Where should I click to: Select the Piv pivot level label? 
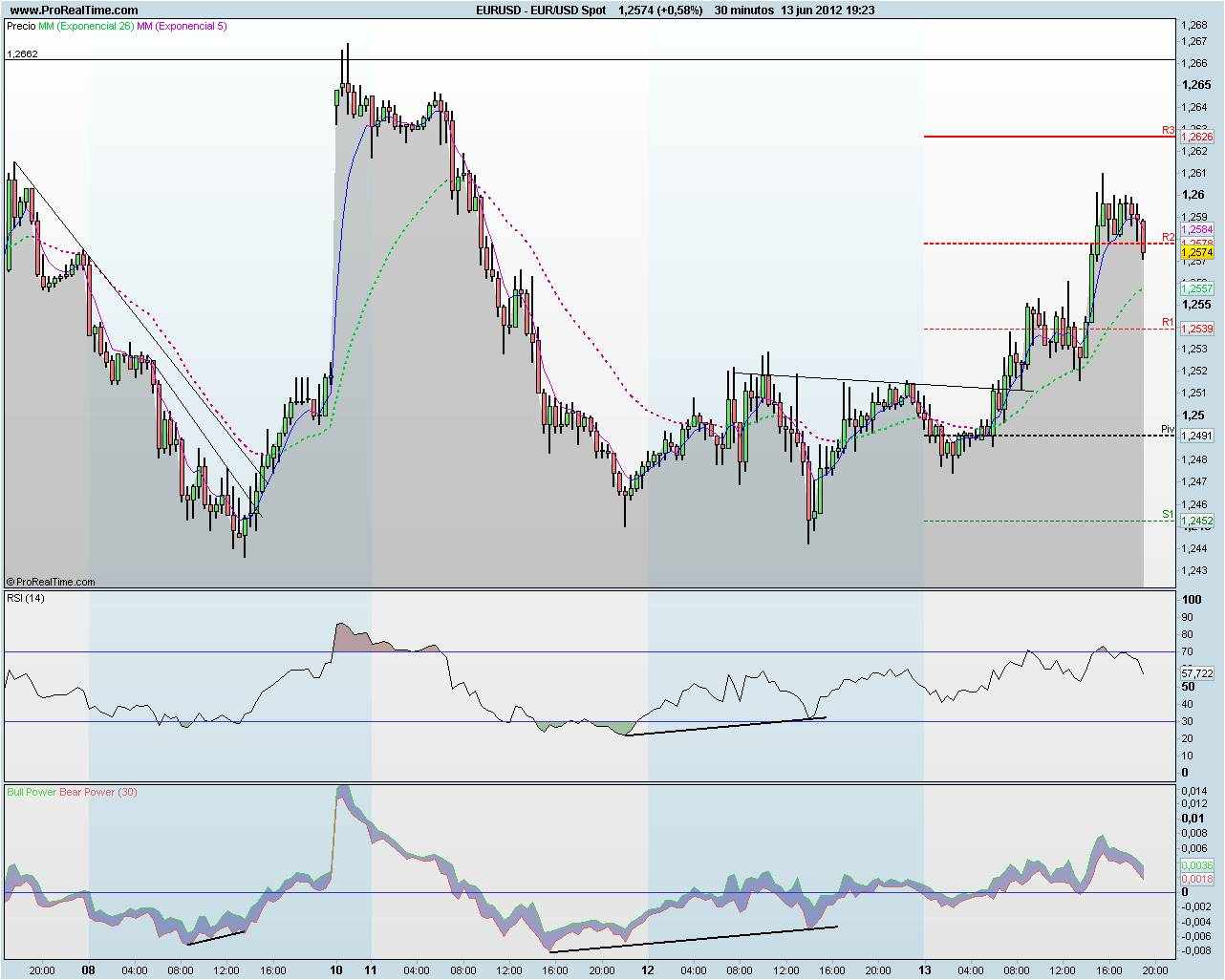coord(1167,429)
